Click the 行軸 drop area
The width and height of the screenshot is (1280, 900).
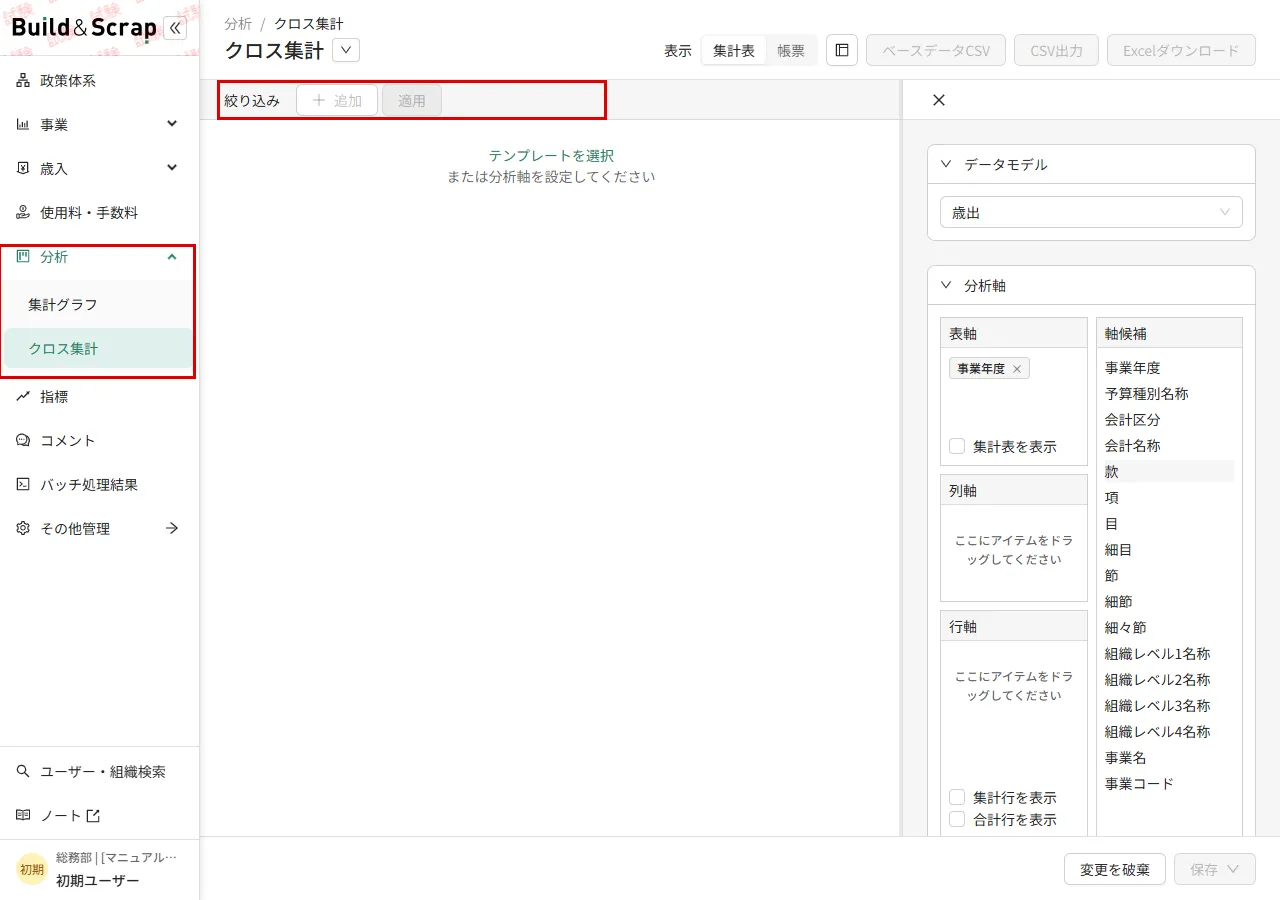pyautogui.click(x=1014, y=712)
